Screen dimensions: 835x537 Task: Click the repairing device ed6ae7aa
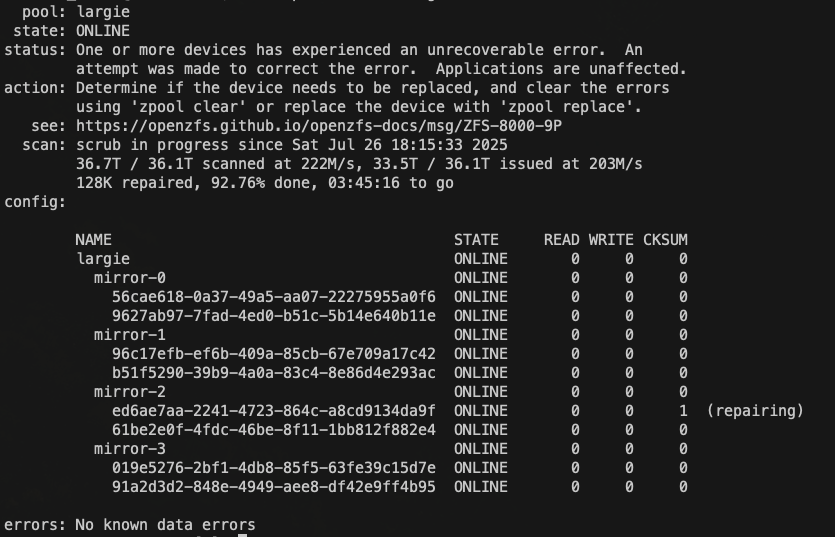click(273, 411)
